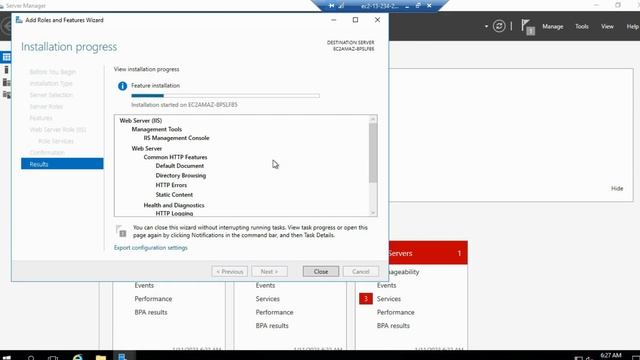This screenshot has width=640, height=360.
Task: Click the Cancel button in the wizard
Action: [360, 271]
